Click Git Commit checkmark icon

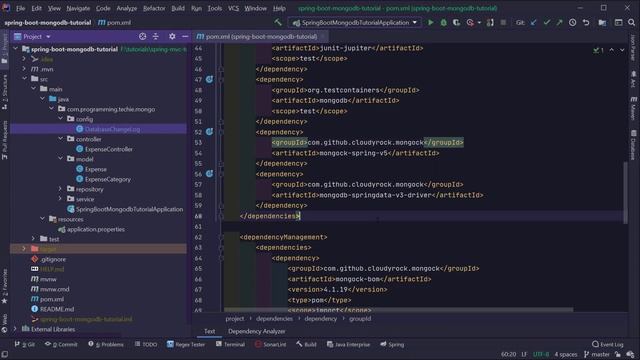coord(547,23)
